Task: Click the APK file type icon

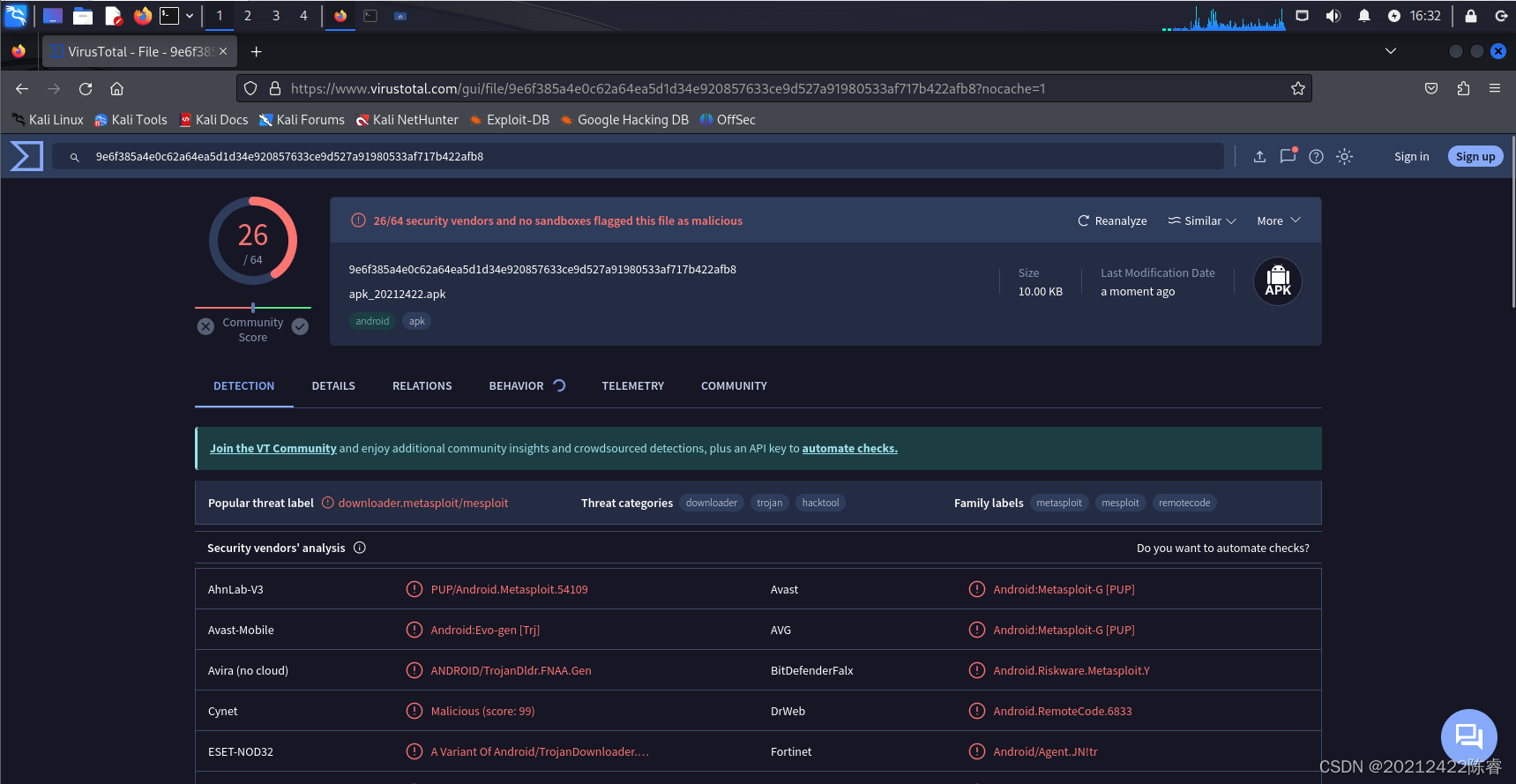Action: tap(1278, 281)
